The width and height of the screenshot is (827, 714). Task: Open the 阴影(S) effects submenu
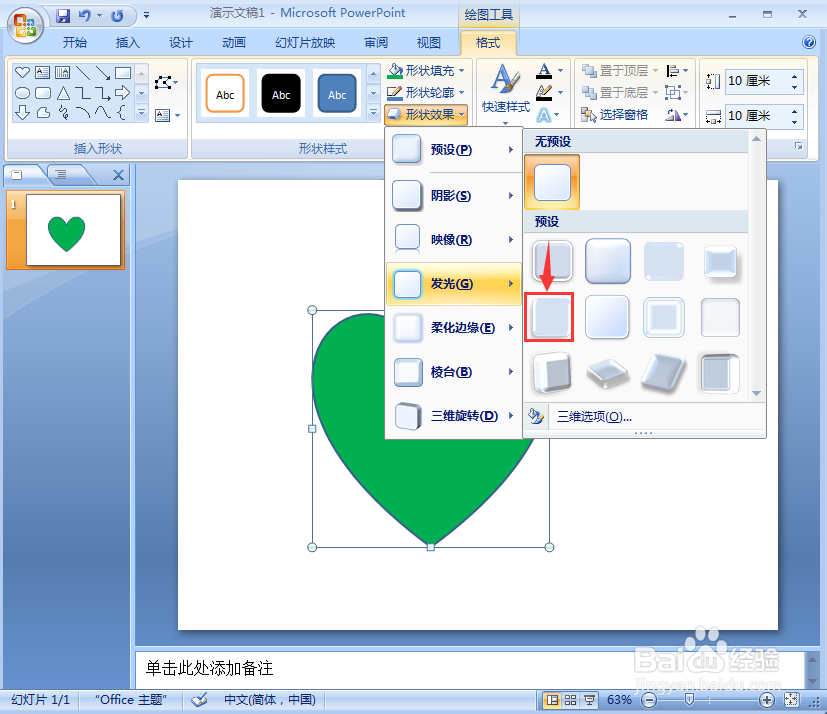(x=454, y=196)
